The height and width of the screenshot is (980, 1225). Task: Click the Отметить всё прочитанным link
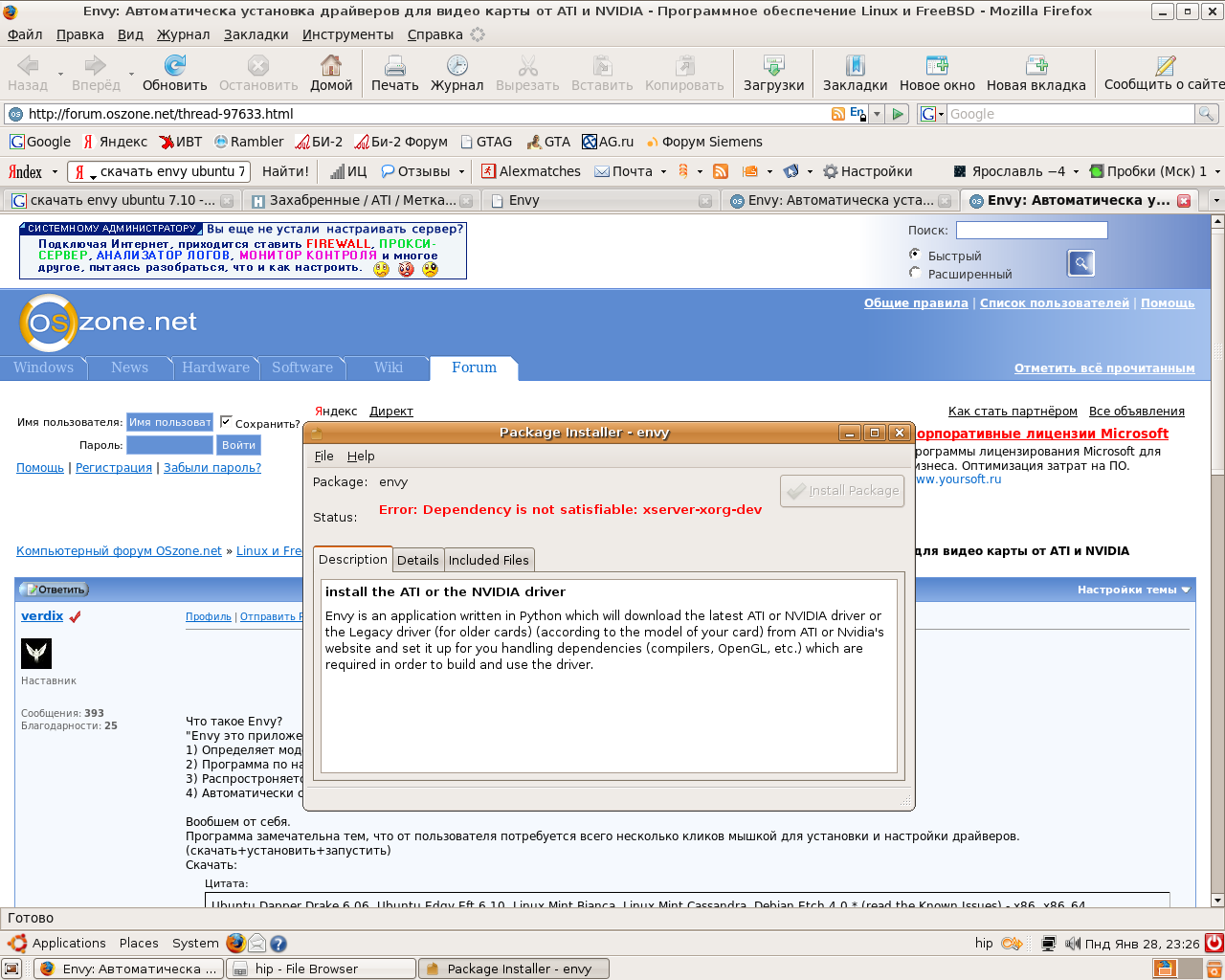point(1104,368)
